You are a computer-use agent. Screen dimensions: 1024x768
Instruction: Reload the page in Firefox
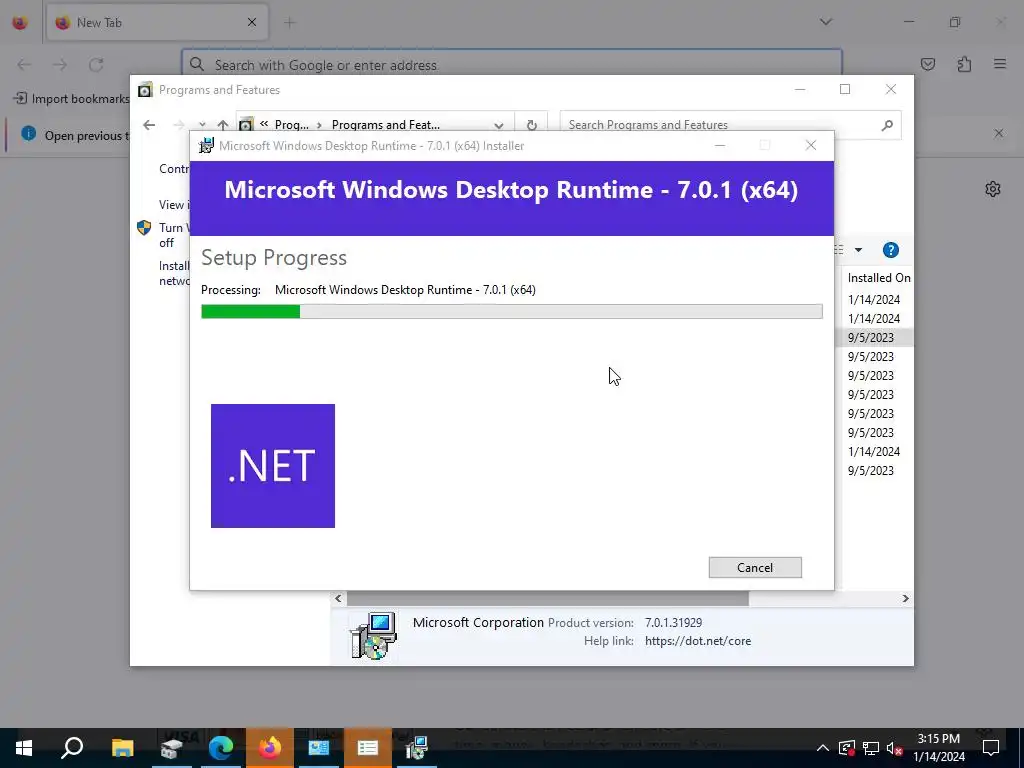click(96, 64)
